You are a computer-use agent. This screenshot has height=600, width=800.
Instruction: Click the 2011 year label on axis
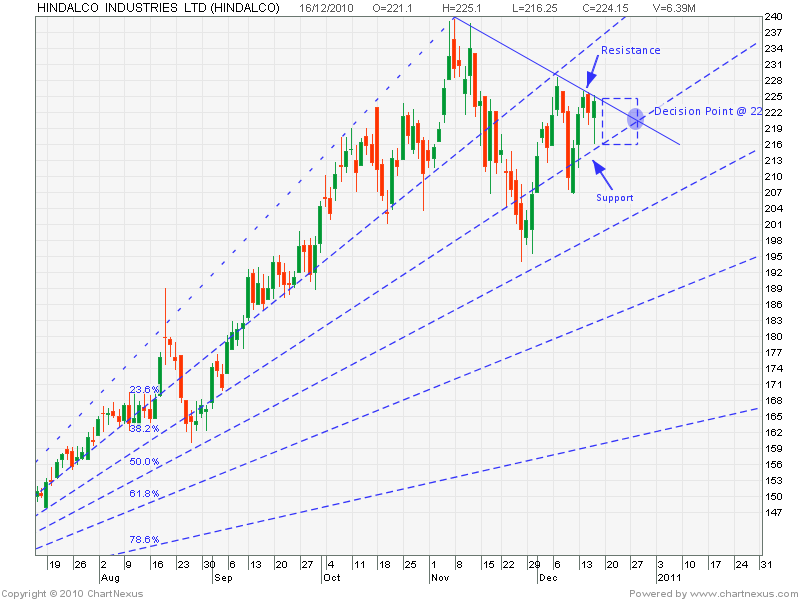[x=669, y=578]
